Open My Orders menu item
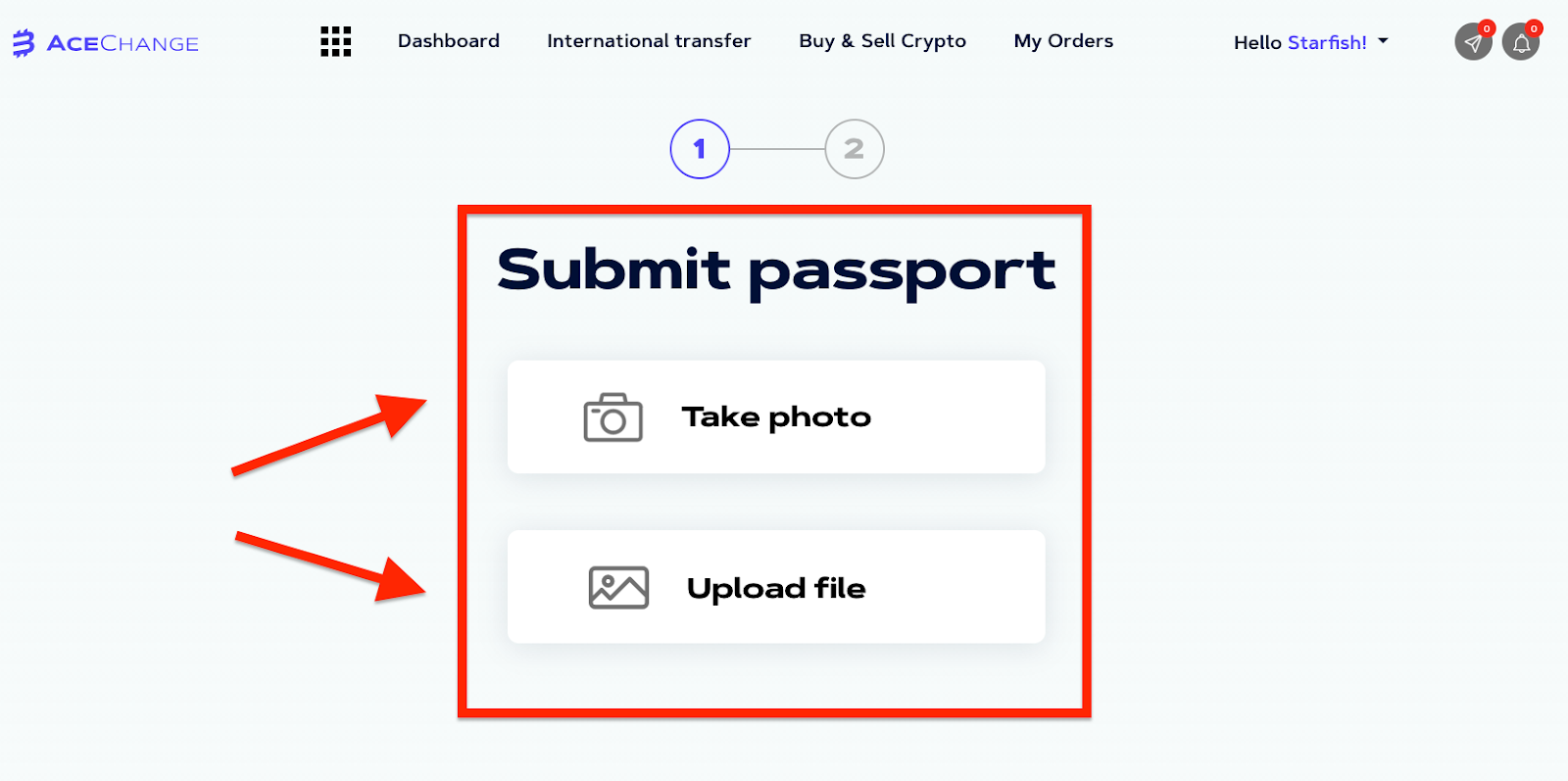This screenshot has width=1568, height=781. (1063, 41)
